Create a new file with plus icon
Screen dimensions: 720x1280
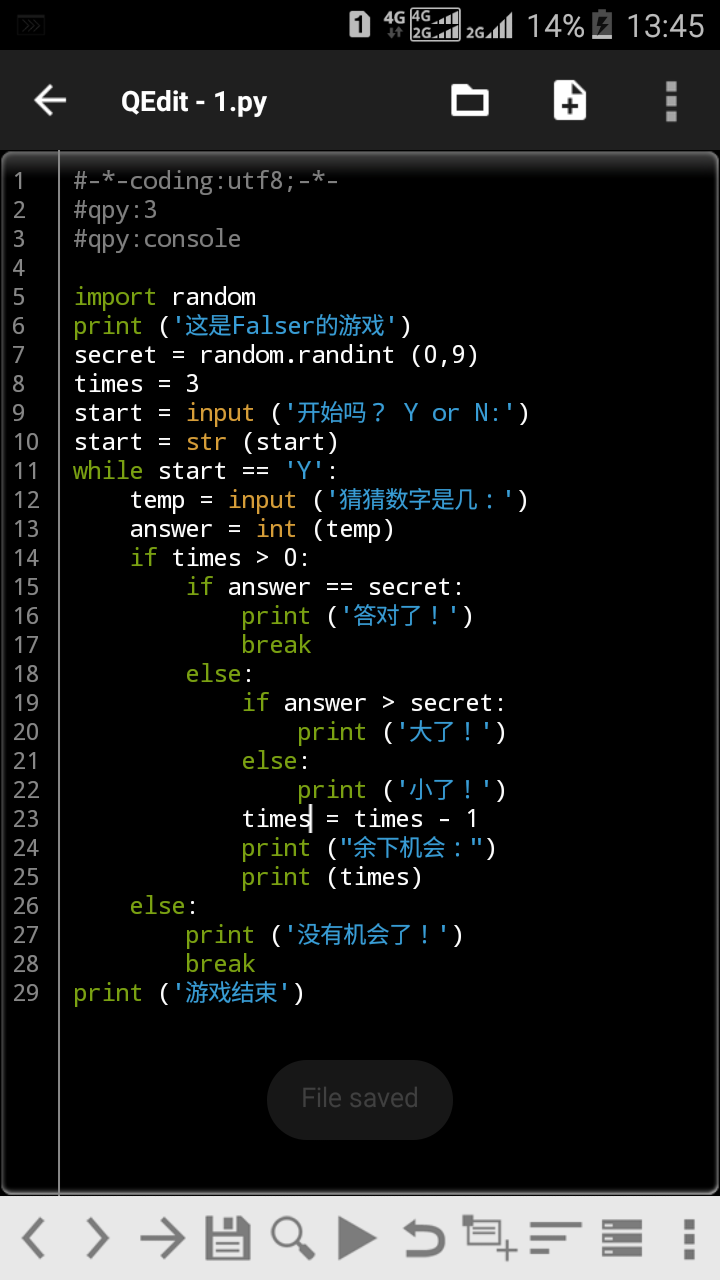coord(570,100)
